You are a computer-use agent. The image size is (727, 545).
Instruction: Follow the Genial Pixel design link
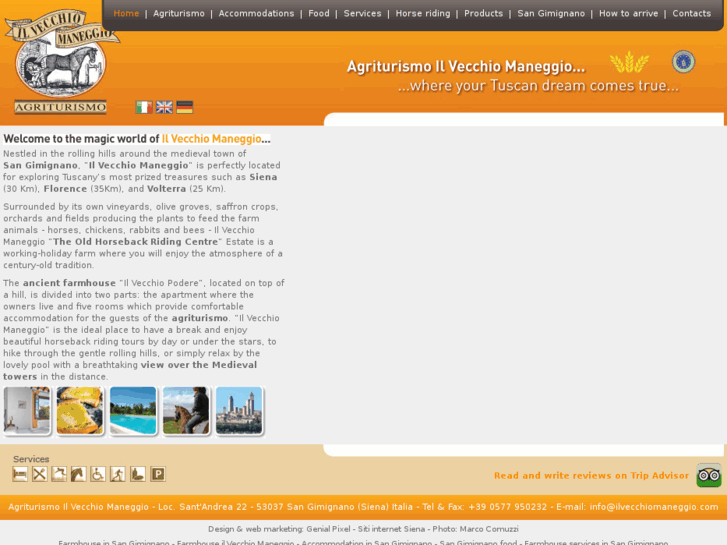coord(328,529)
